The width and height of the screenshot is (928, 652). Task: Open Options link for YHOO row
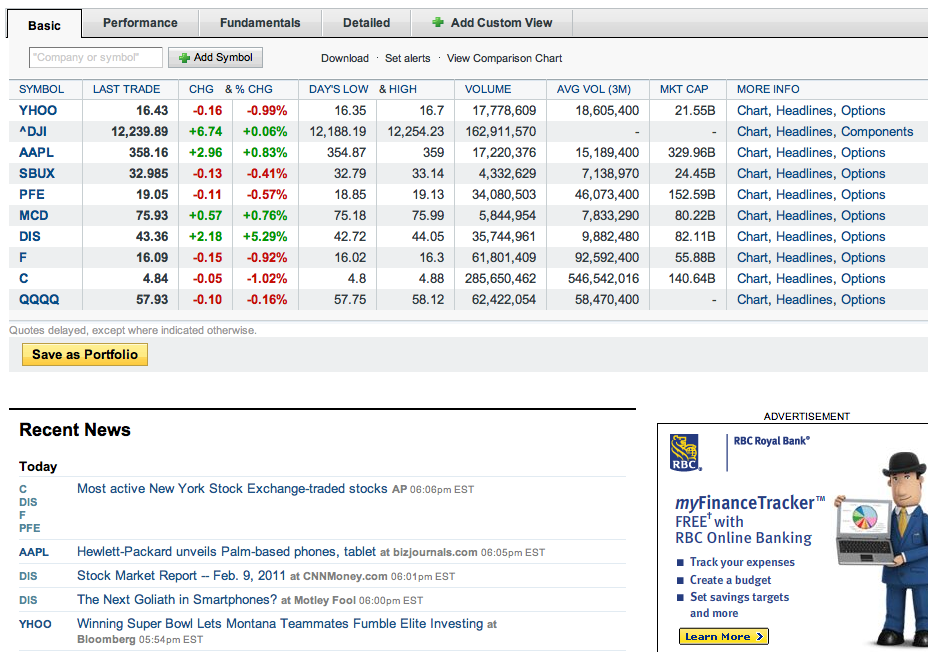[x=863, y=111]
